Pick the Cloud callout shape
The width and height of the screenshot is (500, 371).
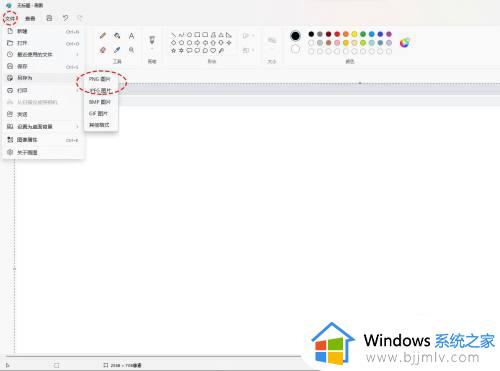(x=205, y=51)
